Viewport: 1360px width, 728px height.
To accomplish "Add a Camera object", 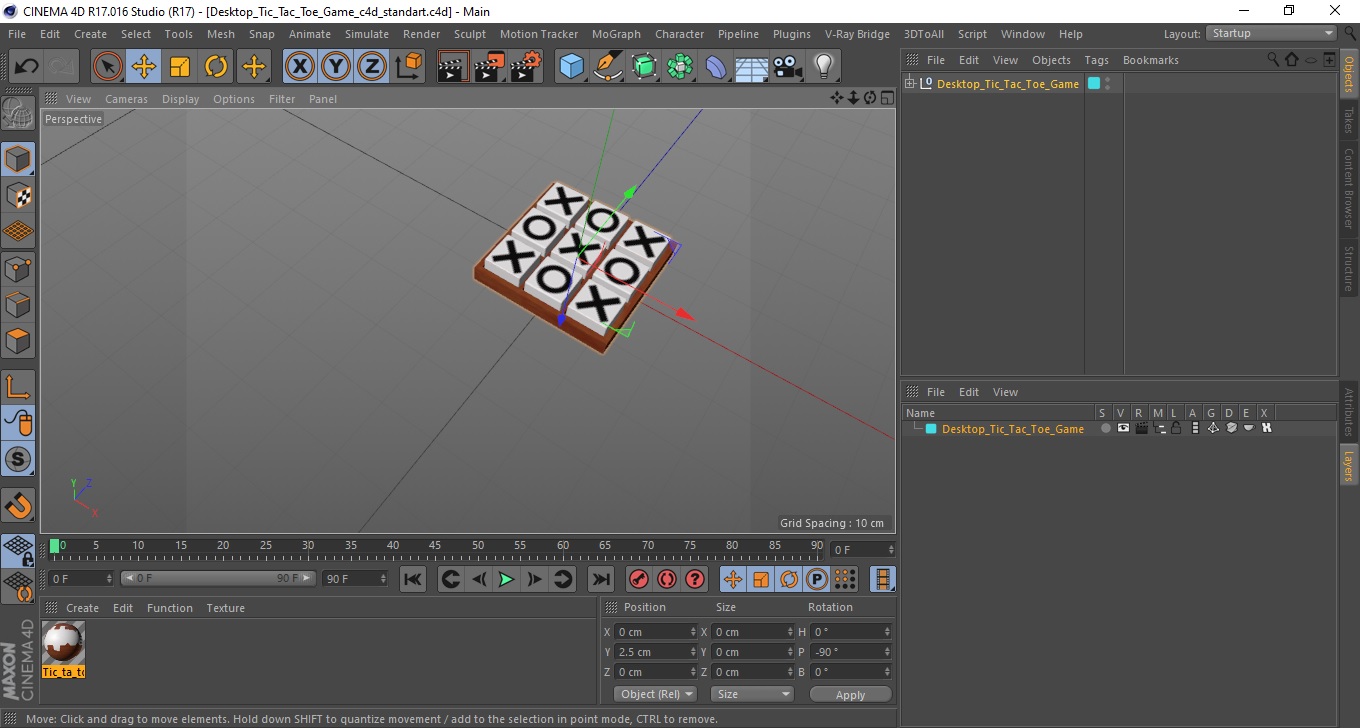I will (x=788, y=67).
